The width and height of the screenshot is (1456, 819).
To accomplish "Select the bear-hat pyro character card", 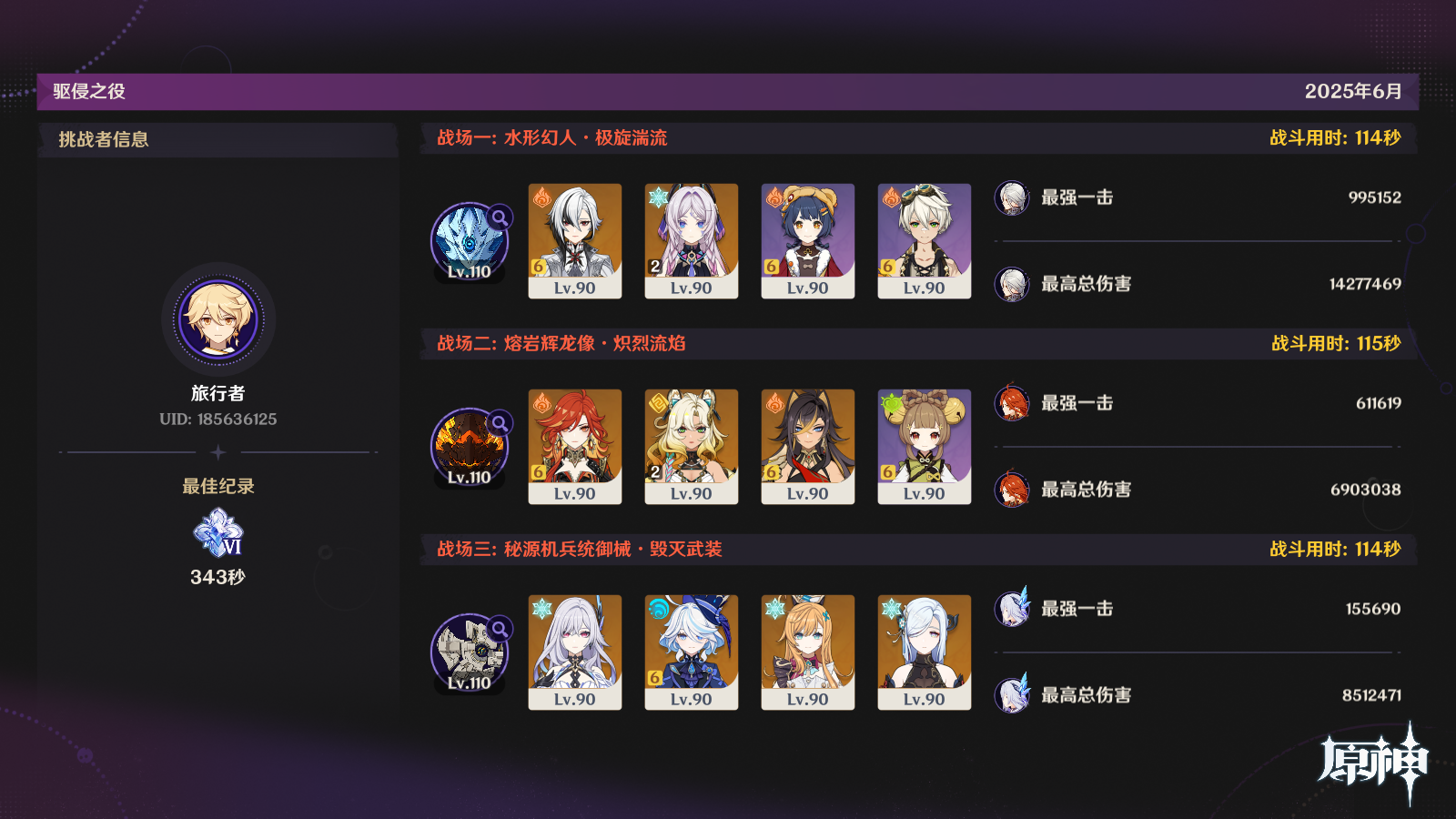I will click(x=808, y=241).
